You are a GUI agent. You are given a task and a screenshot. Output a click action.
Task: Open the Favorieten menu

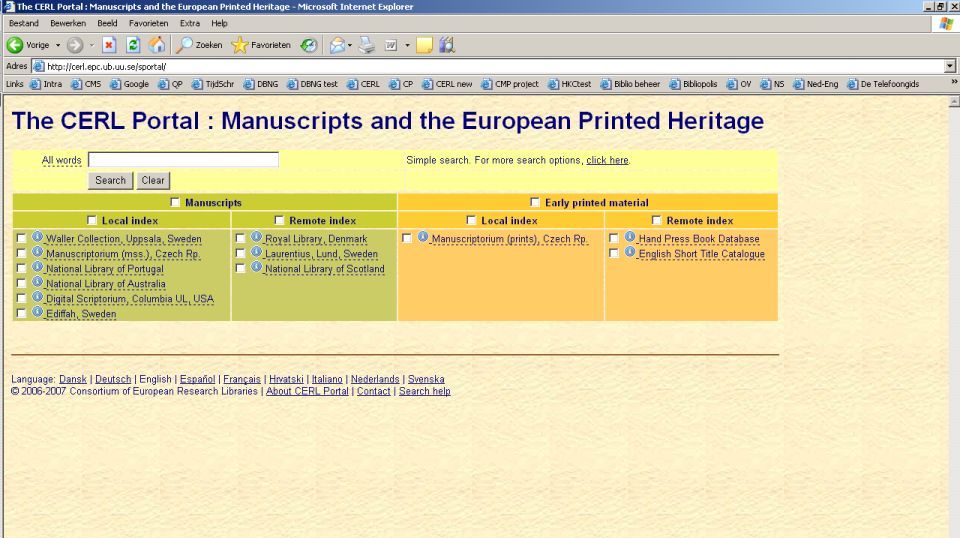point(148,23)
